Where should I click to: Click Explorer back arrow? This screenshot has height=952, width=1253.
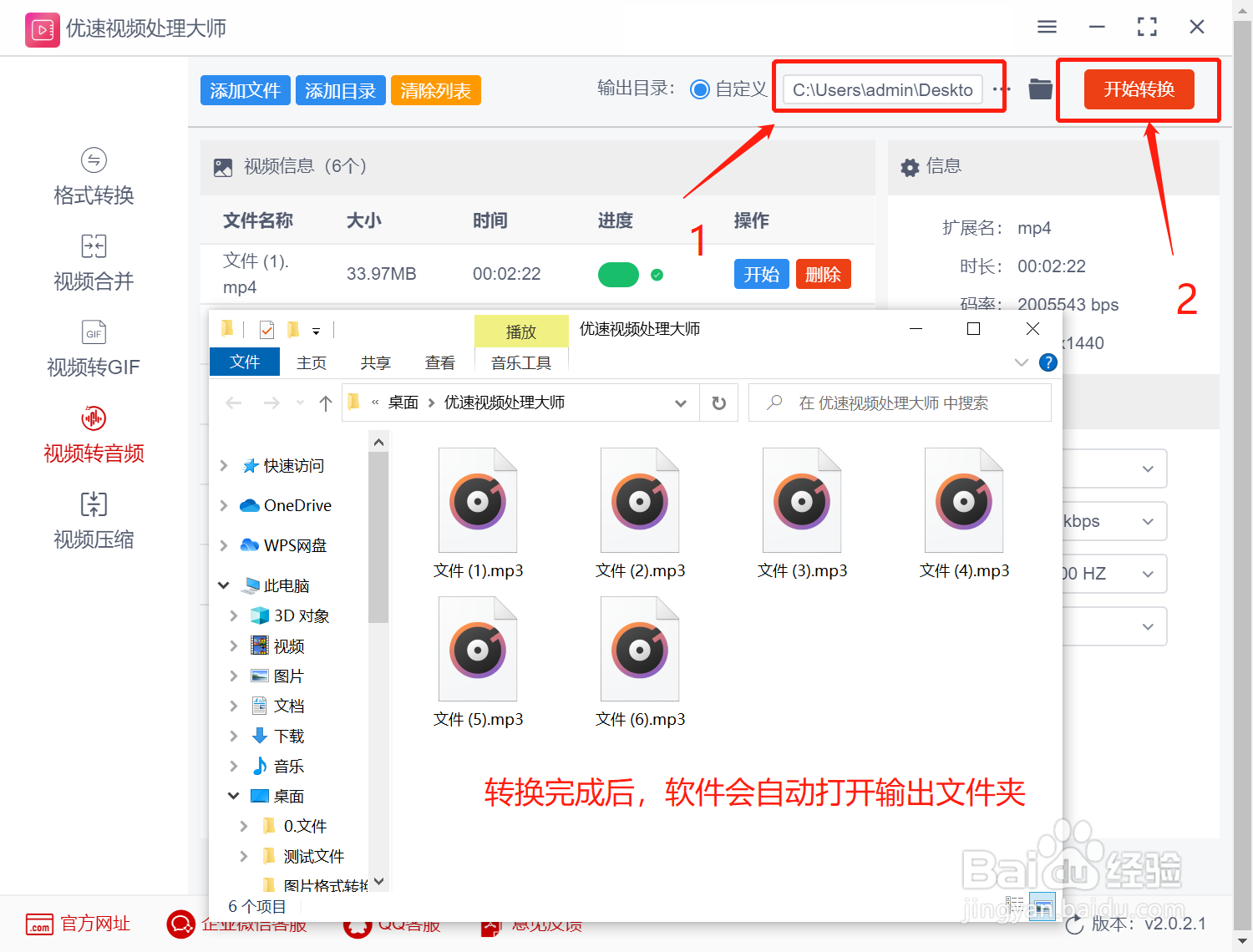[234, 403]
